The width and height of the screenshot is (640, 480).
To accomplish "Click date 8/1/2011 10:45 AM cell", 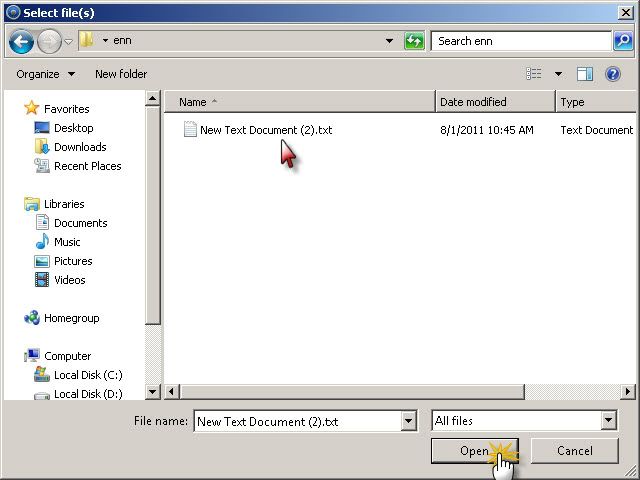I will coord(487,130).
